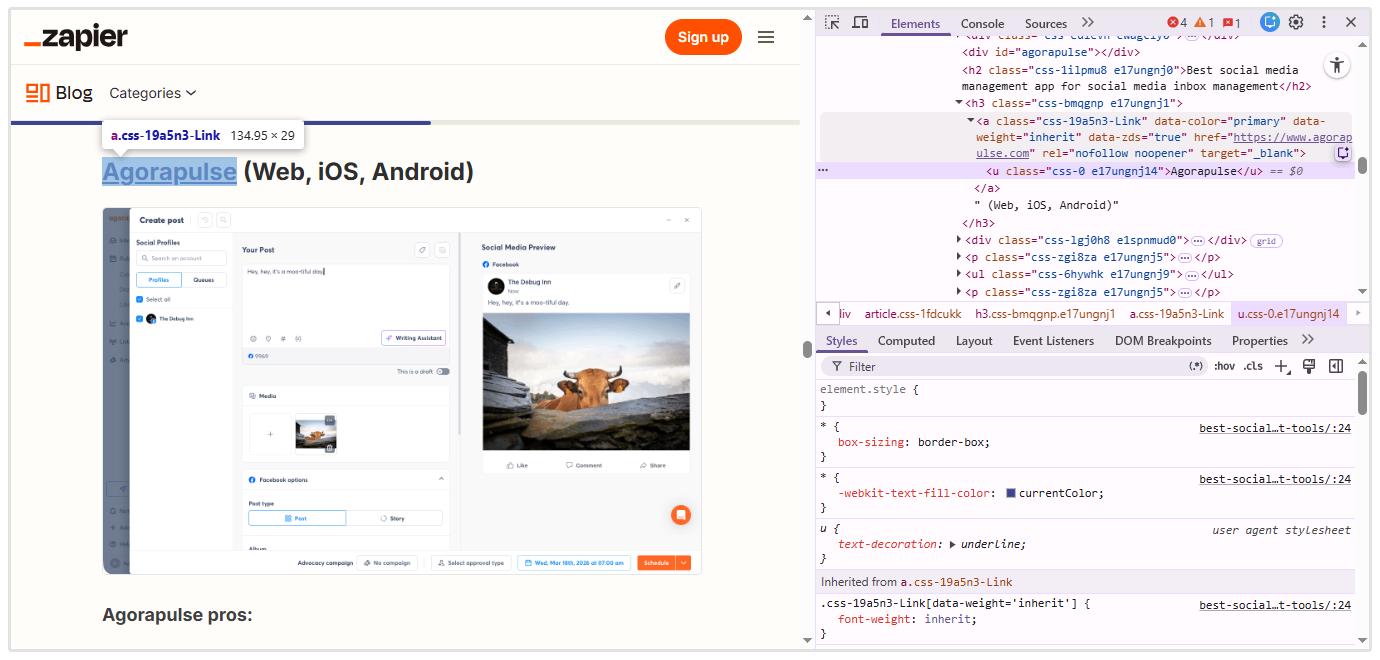
Task: Open the accessibility figure icon
Action: point(1337,66)
